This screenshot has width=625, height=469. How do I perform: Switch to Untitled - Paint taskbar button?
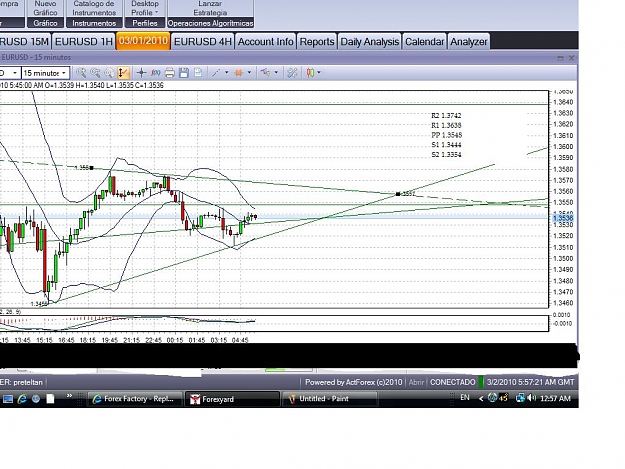click(x=330, y=399)
